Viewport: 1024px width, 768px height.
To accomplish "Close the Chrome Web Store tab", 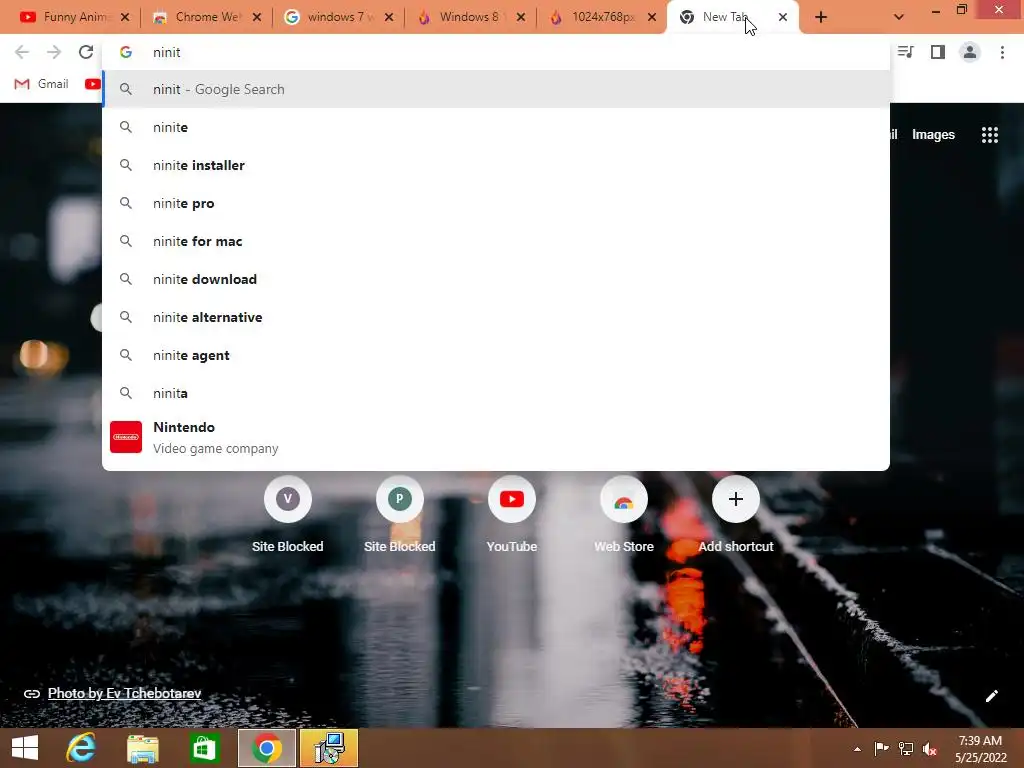I will (257, 17).
